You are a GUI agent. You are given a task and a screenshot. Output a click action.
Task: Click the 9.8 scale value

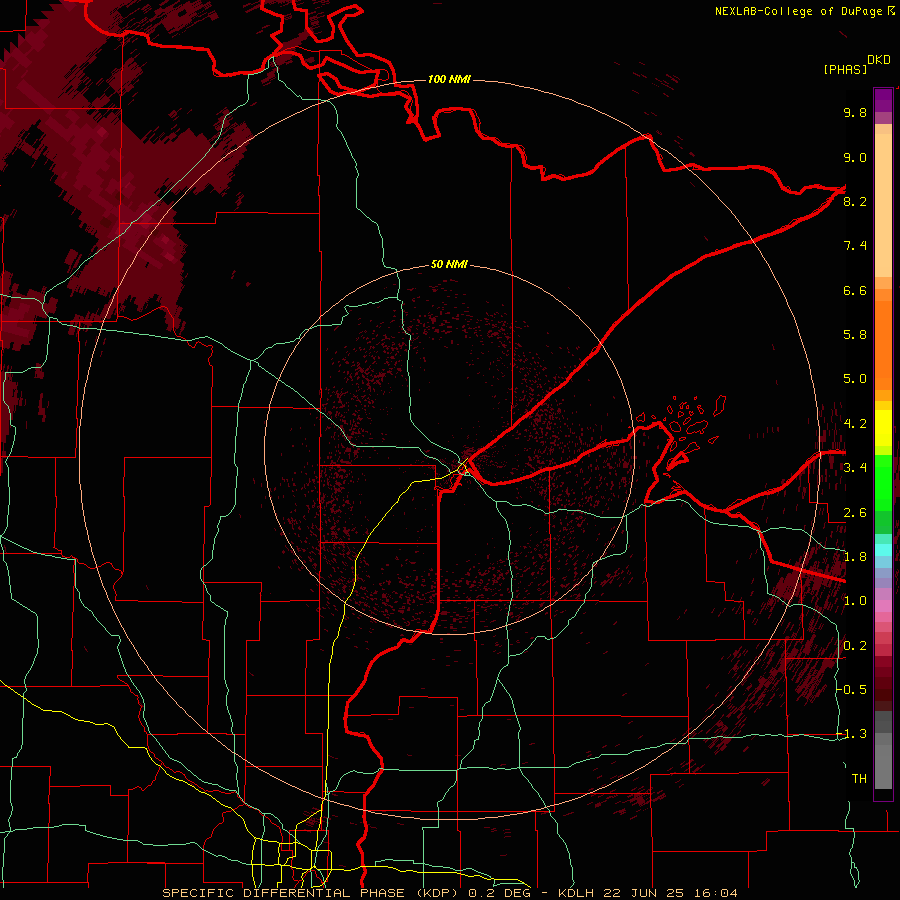pos(855,112)
